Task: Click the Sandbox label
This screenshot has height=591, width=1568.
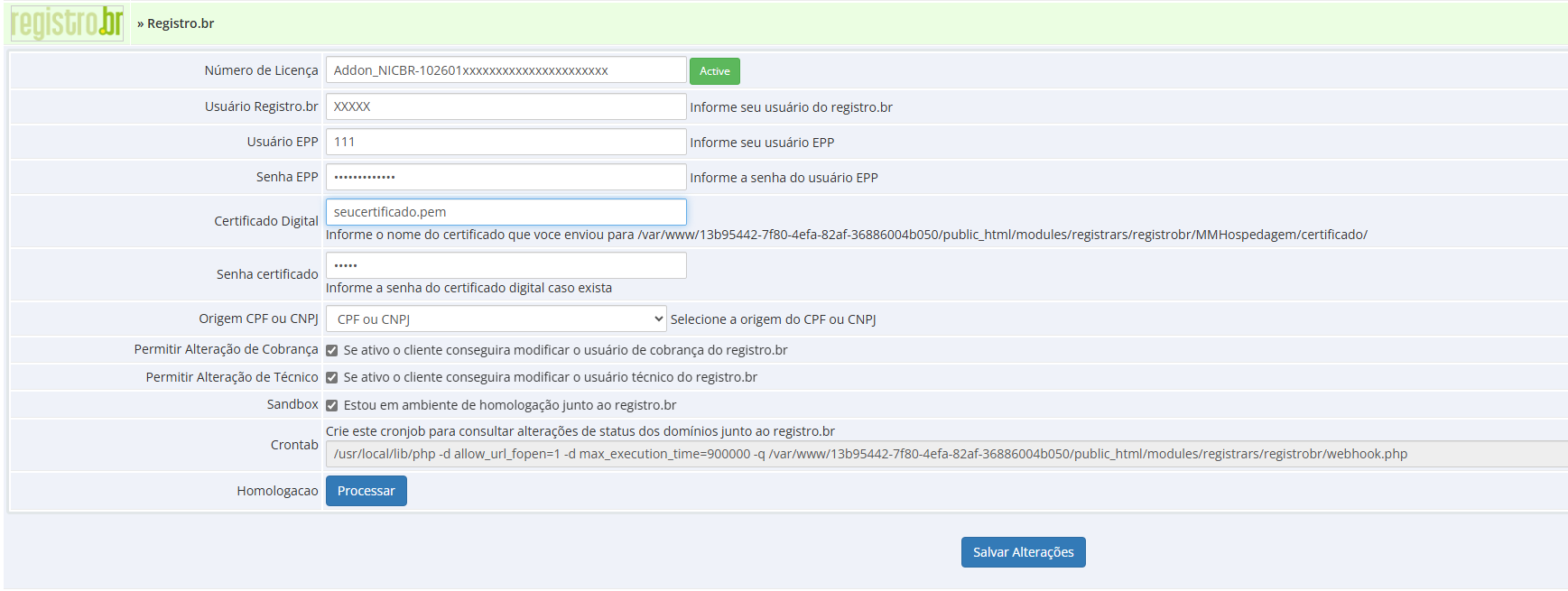Action: [292, 404]
